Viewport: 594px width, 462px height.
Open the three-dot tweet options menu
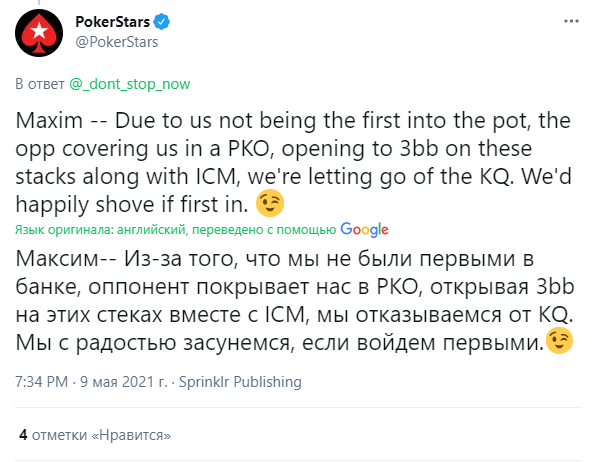tap(571, 21)
